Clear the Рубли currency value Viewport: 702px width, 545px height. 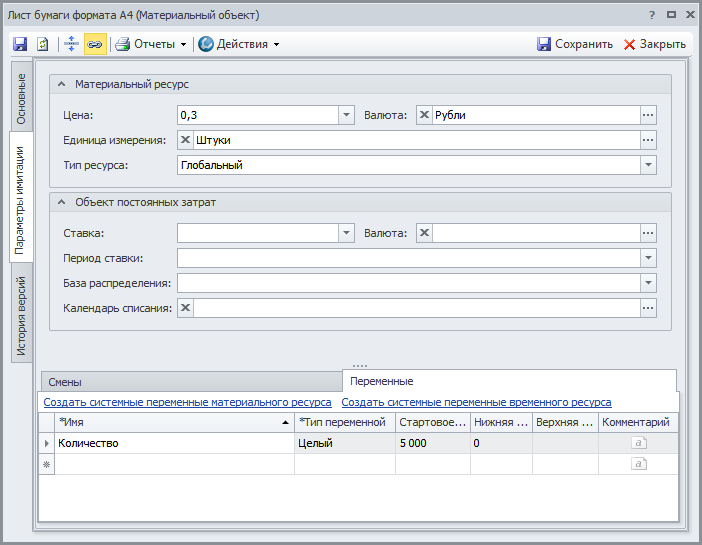pyautogui.click(x=424, y=115)
